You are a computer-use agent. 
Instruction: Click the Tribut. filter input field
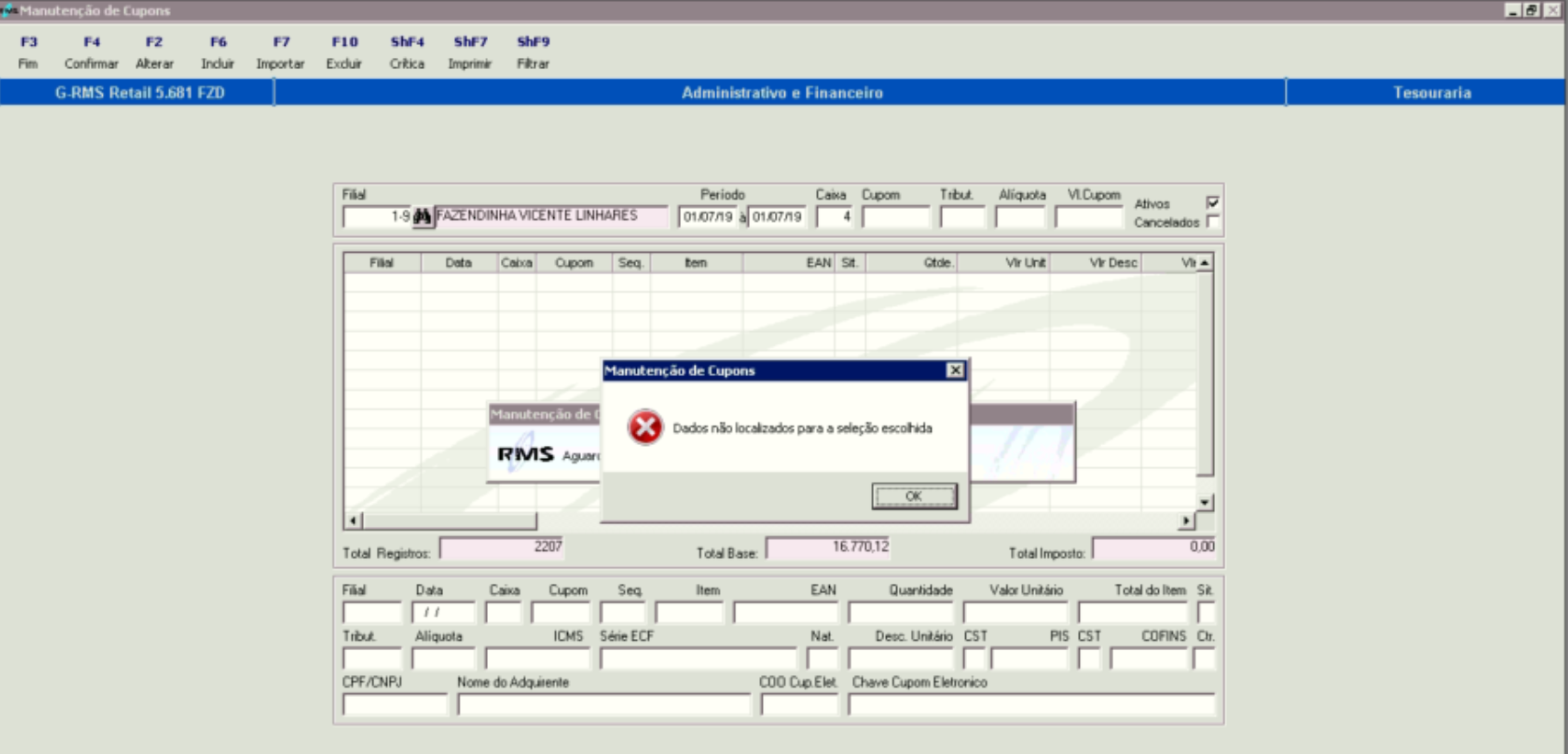pyautogui.click(x=962, y=217)
